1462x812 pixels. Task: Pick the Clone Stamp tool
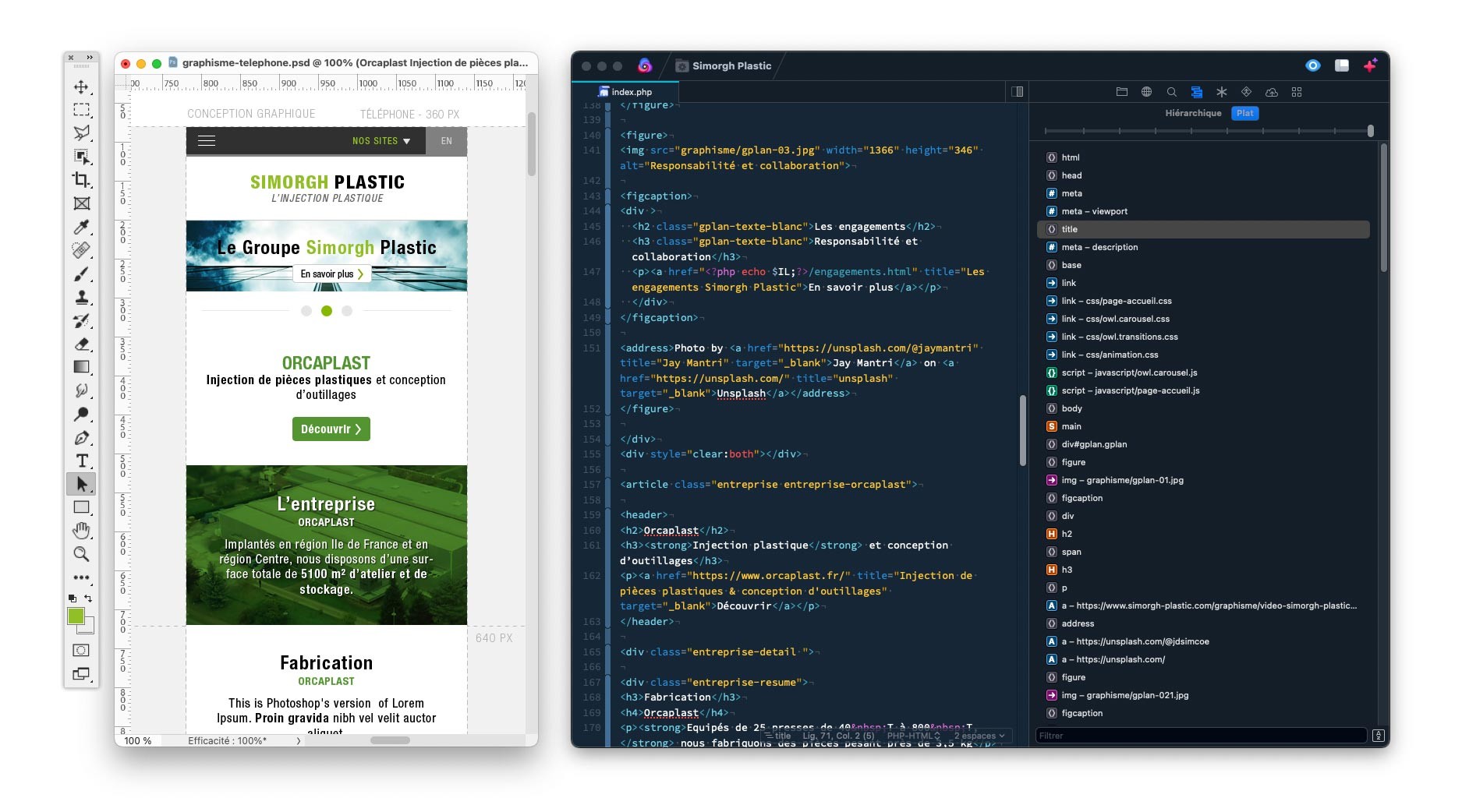(x=81, y=298)
